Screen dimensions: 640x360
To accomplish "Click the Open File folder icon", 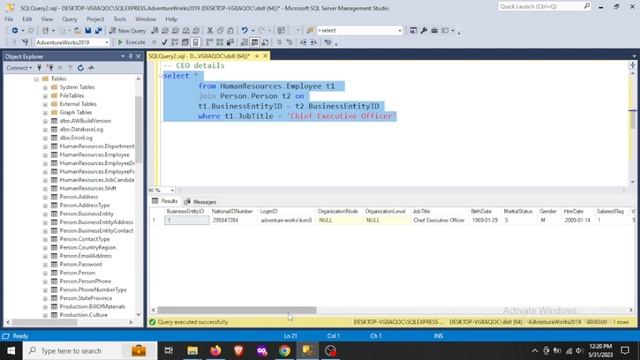I will pyautogui.click(x=77, y=31).
